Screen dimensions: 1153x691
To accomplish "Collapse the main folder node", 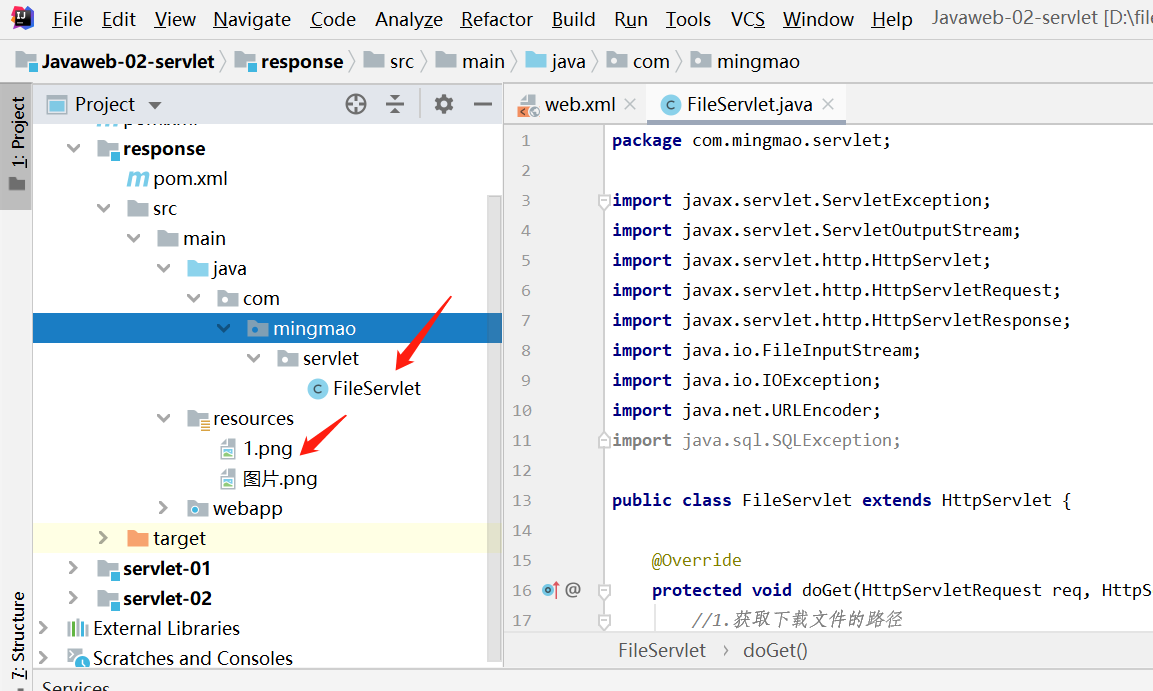I will (134, 238).
